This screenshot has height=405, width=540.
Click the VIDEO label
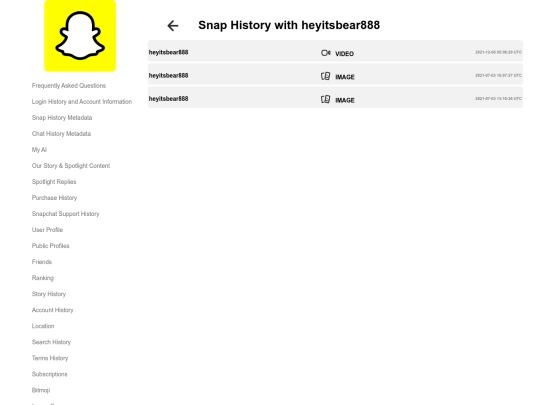[344, 54]
